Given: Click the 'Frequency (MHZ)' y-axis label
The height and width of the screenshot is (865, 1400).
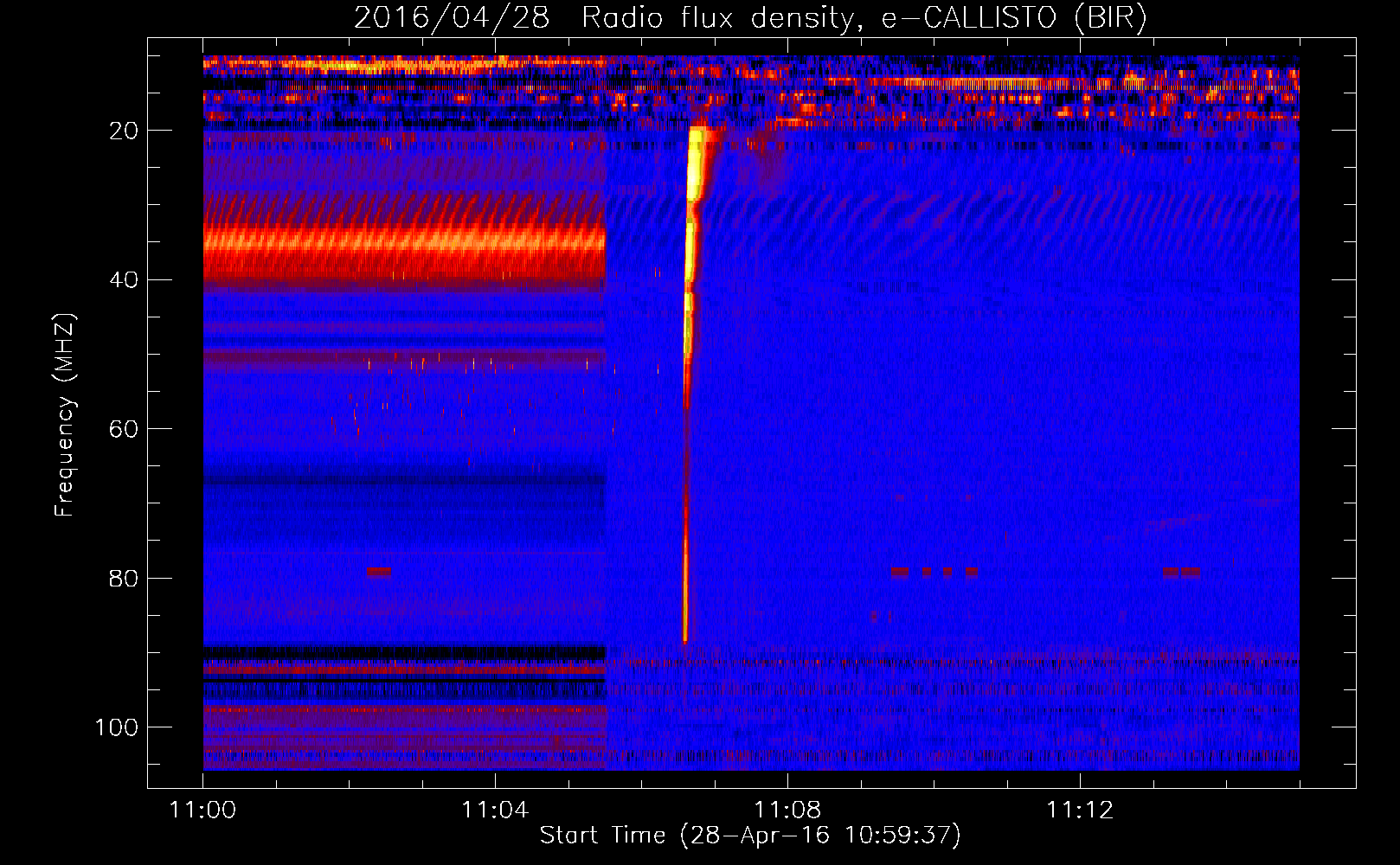Looking at the screenshot, I should pos(65,415).
